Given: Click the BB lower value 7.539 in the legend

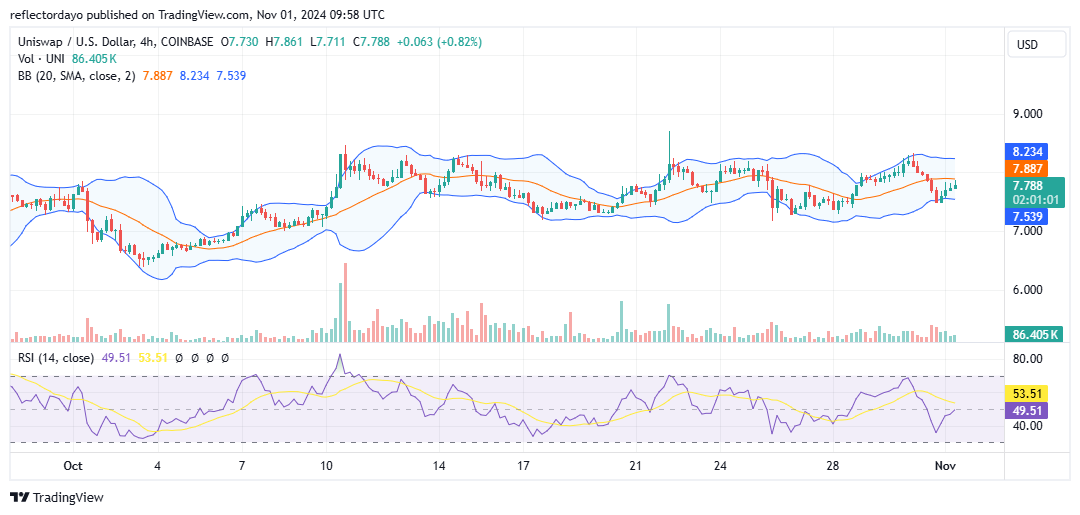Looking at the screenshot, I should click(231, 76).
